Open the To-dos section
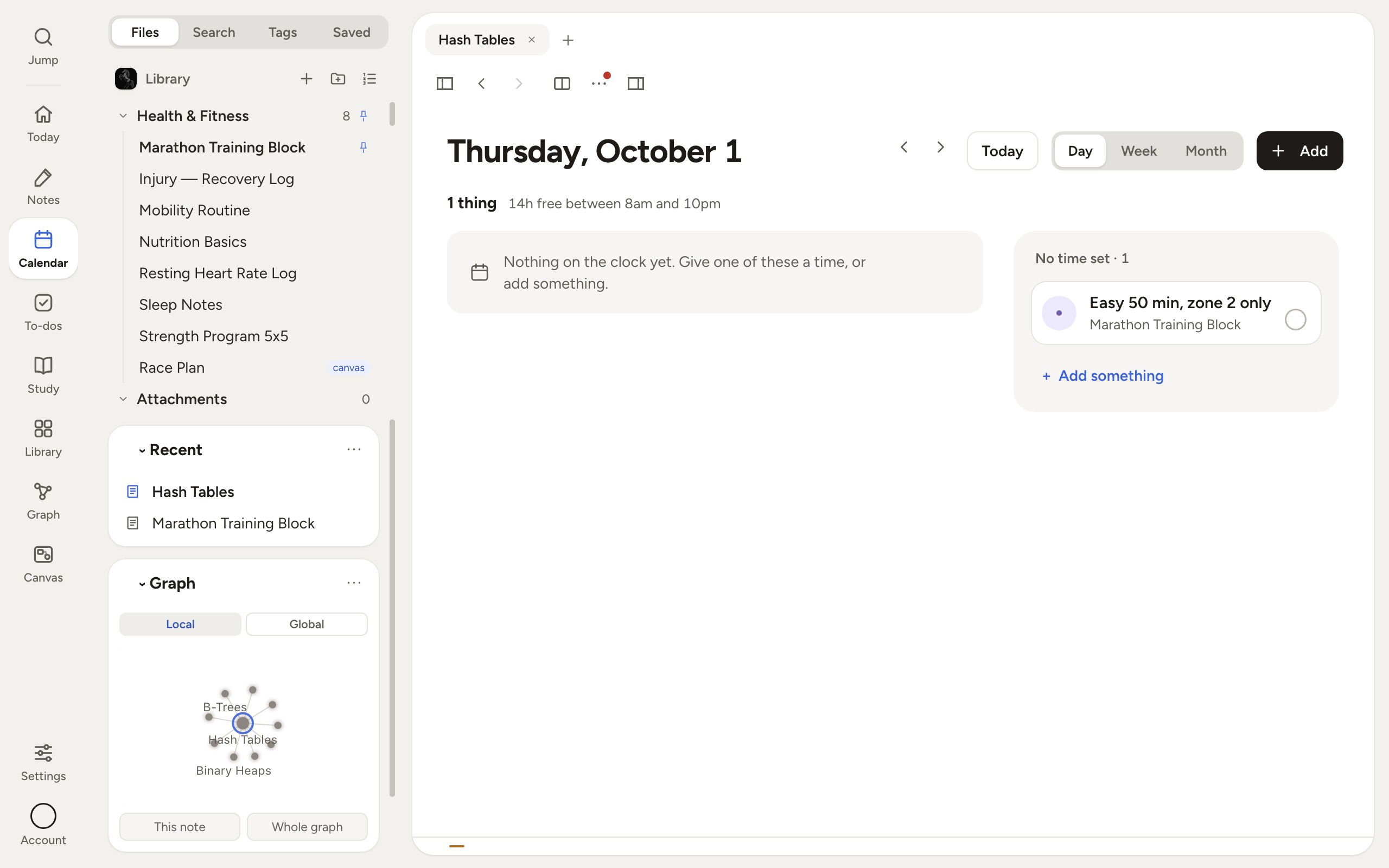Viewport: 1389px width, 868px height. (43, 312)
